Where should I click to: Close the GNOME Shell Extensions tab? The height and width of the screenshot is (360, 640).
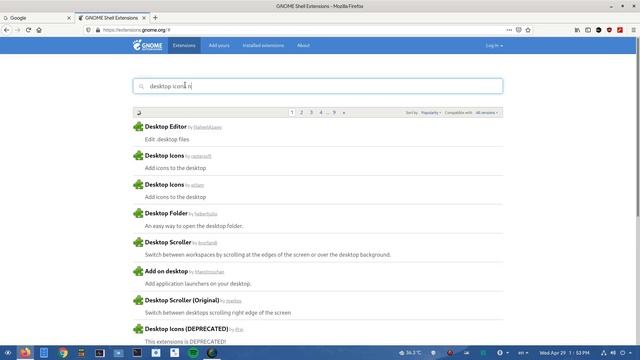144,18
